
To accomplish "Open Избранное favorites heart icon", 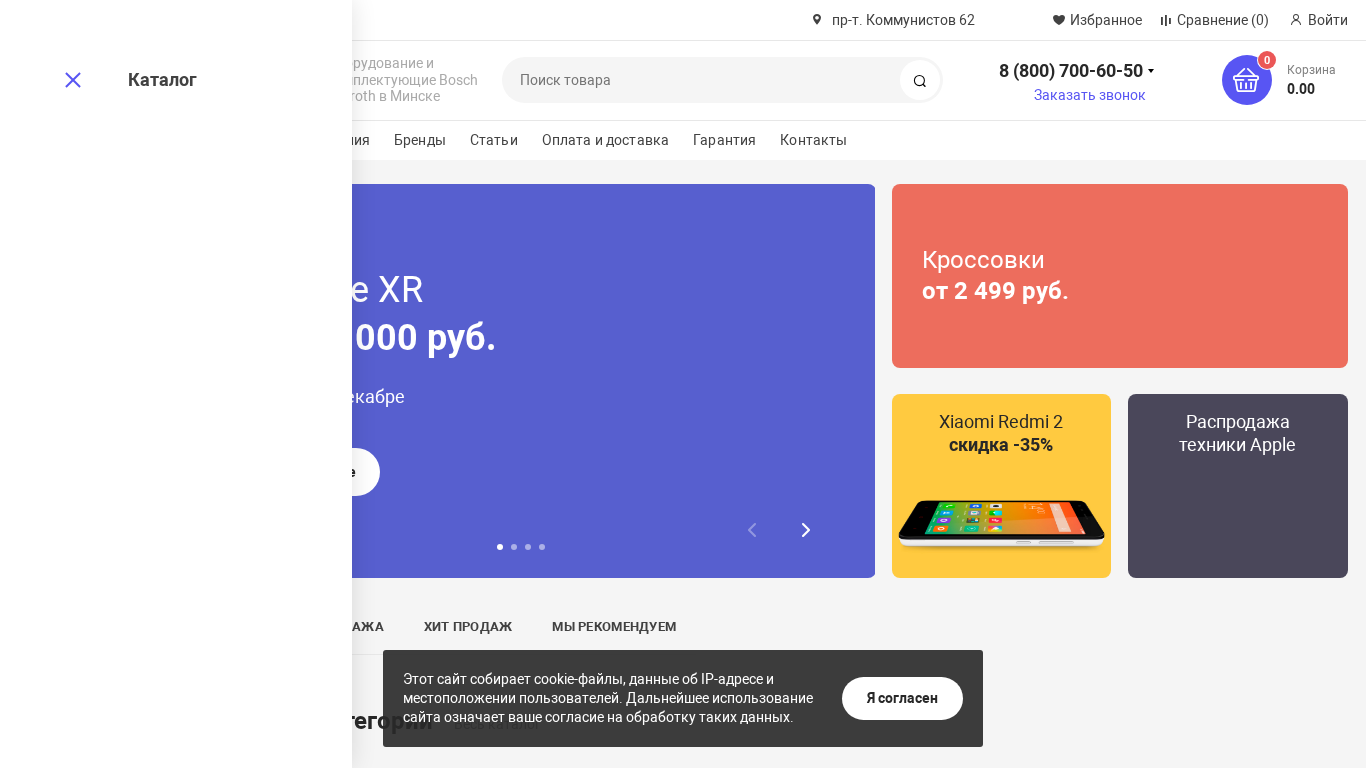I will [1059, 20].
